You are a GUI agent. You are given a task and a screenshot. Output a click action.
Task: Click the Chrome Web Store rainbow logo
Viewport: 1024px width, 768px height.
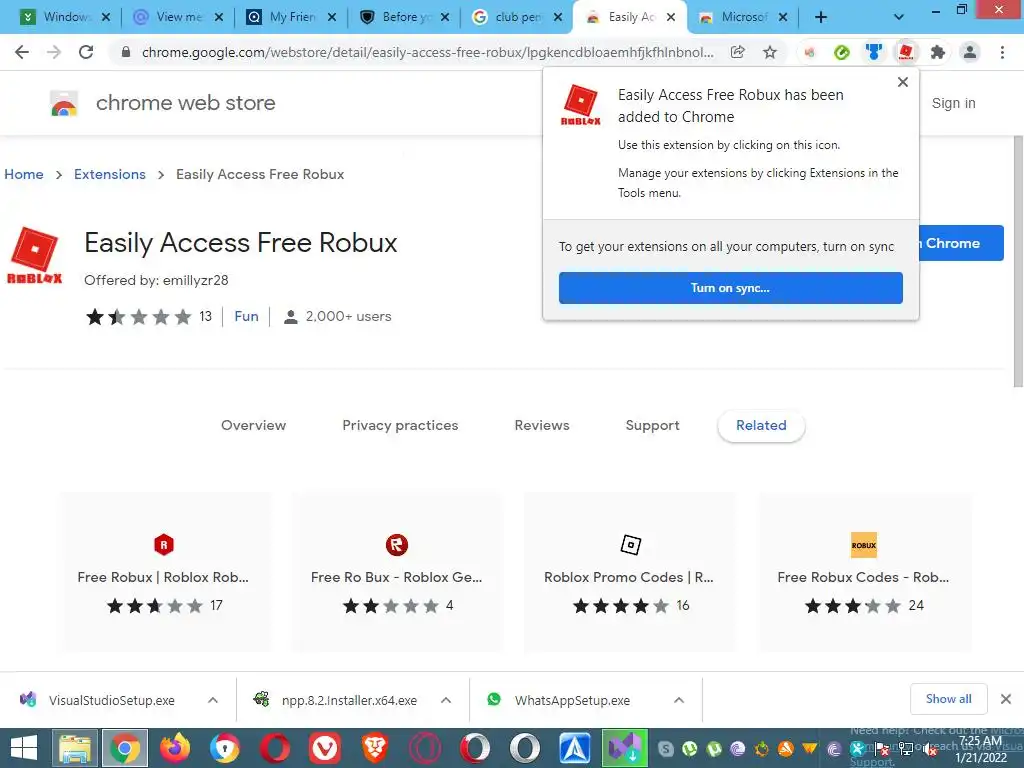pos(64,103)
